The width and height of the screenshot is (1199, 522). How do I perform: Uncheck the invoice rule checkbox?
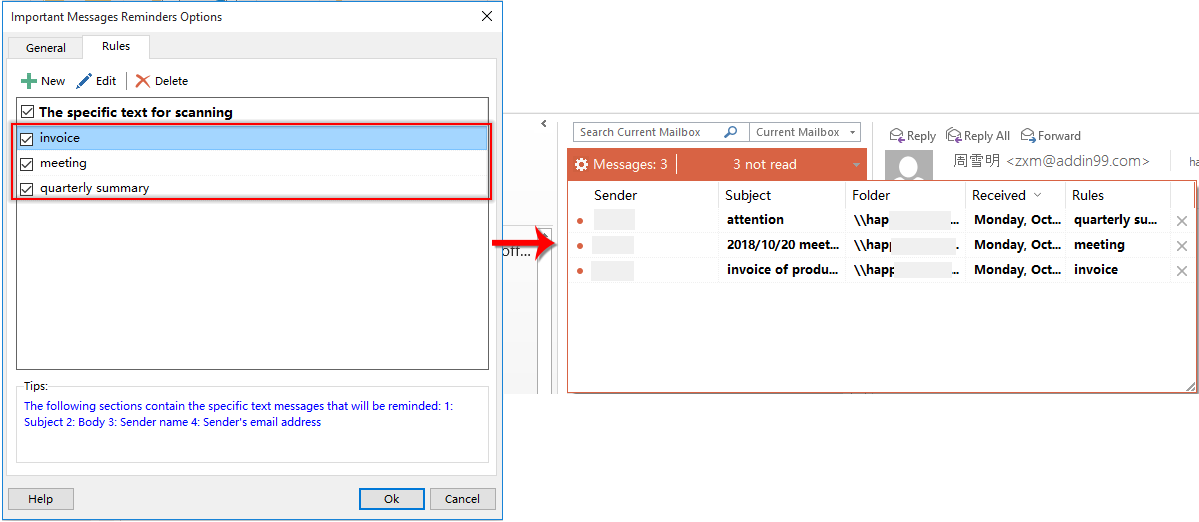27,139
